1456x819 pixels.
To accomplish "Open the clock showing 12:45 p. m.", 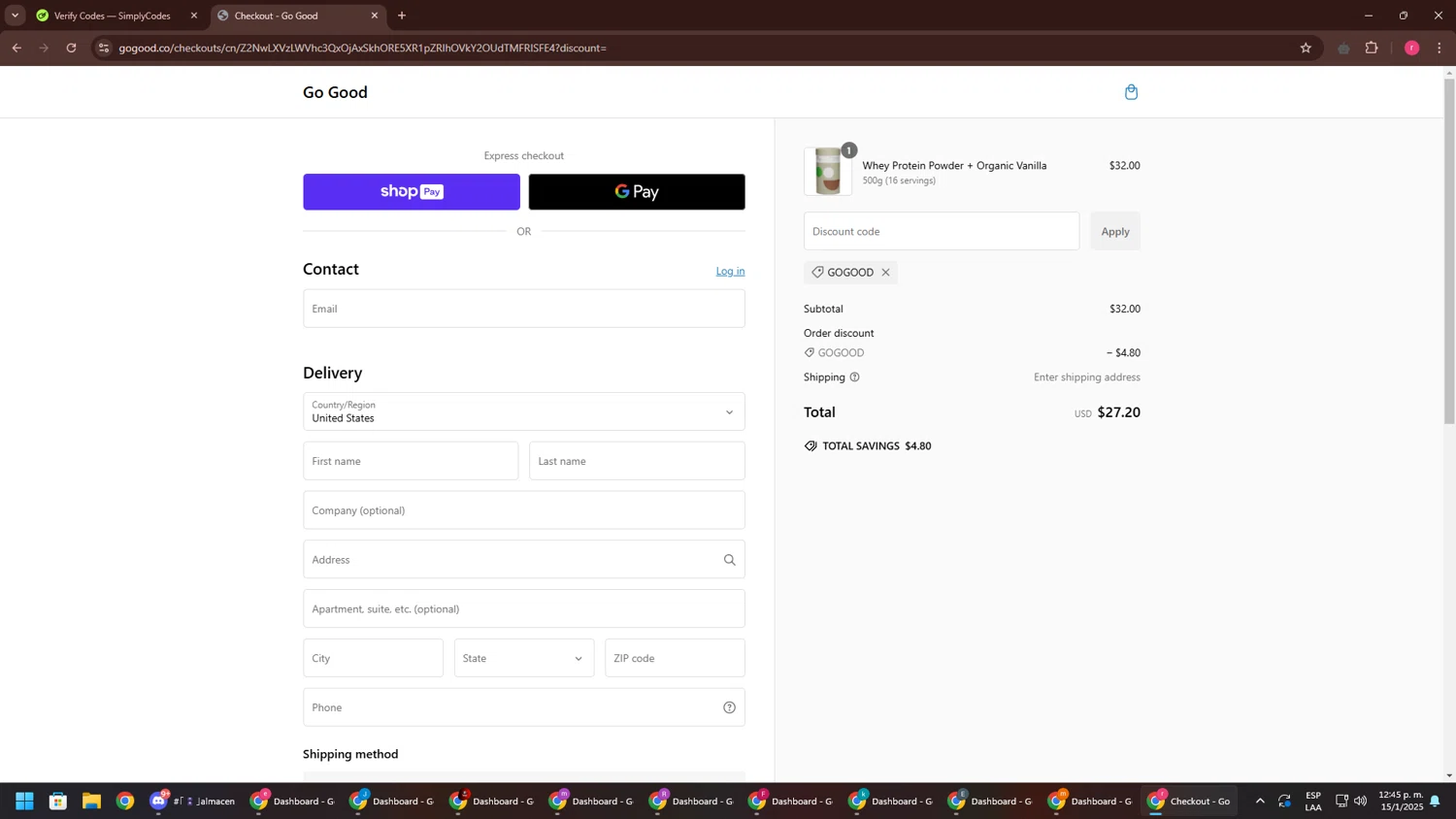I will coord(1401,802).
